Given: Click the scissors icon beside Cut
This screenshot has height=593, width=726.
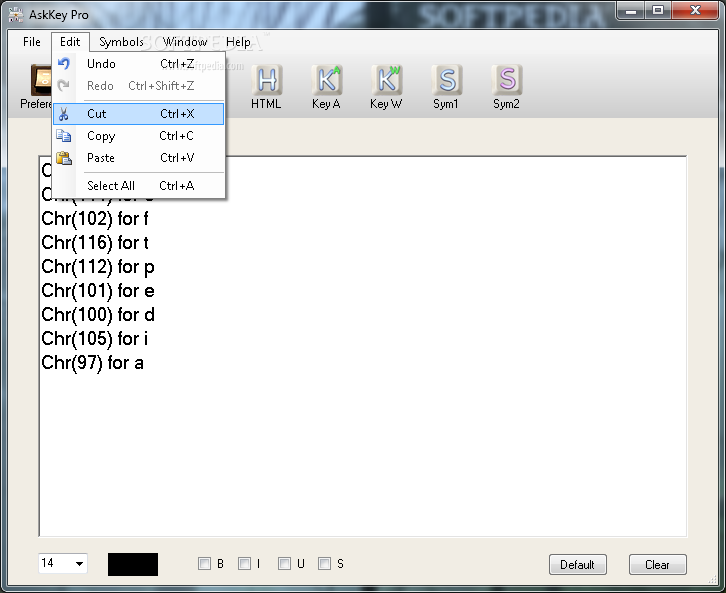Looking at the screenshot, I should (x=64, y=114).
